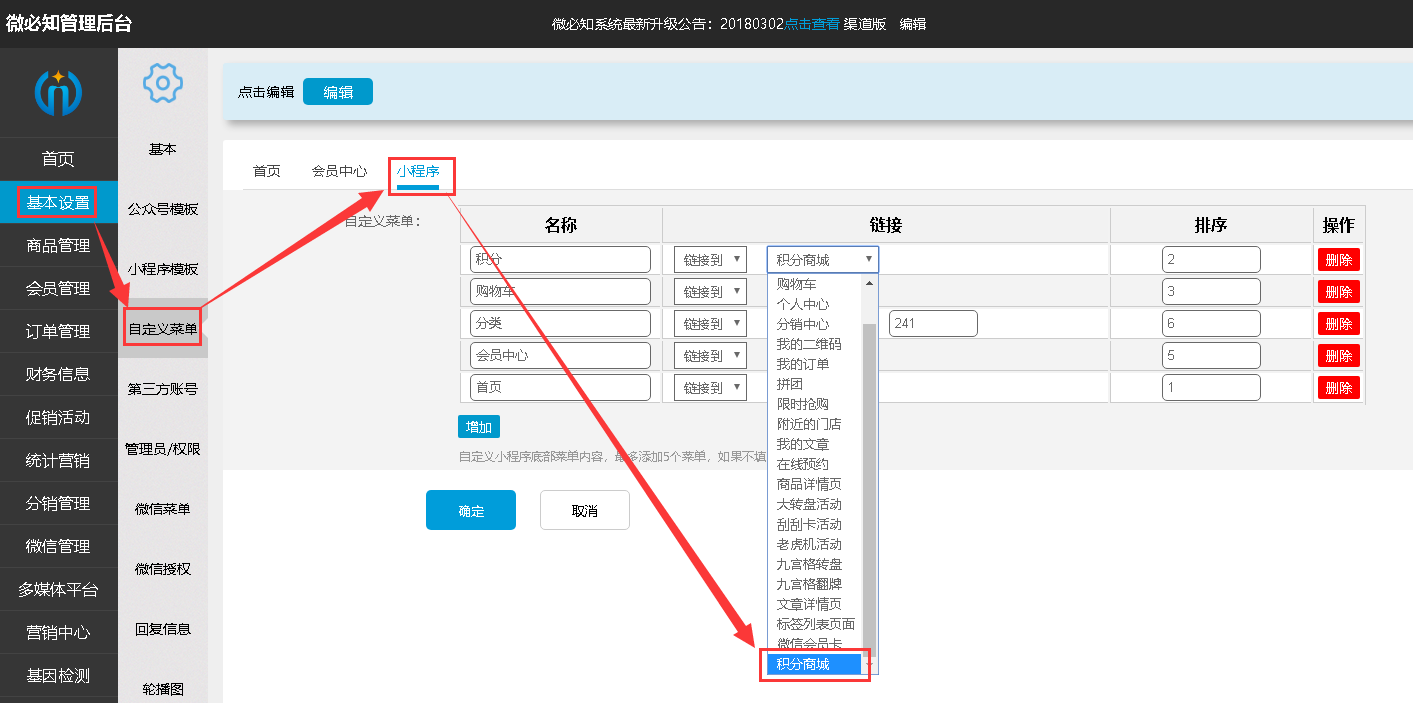Click the settings gear above 基本
Screen dimensions: 1413x703
click(x=161, y=85)
